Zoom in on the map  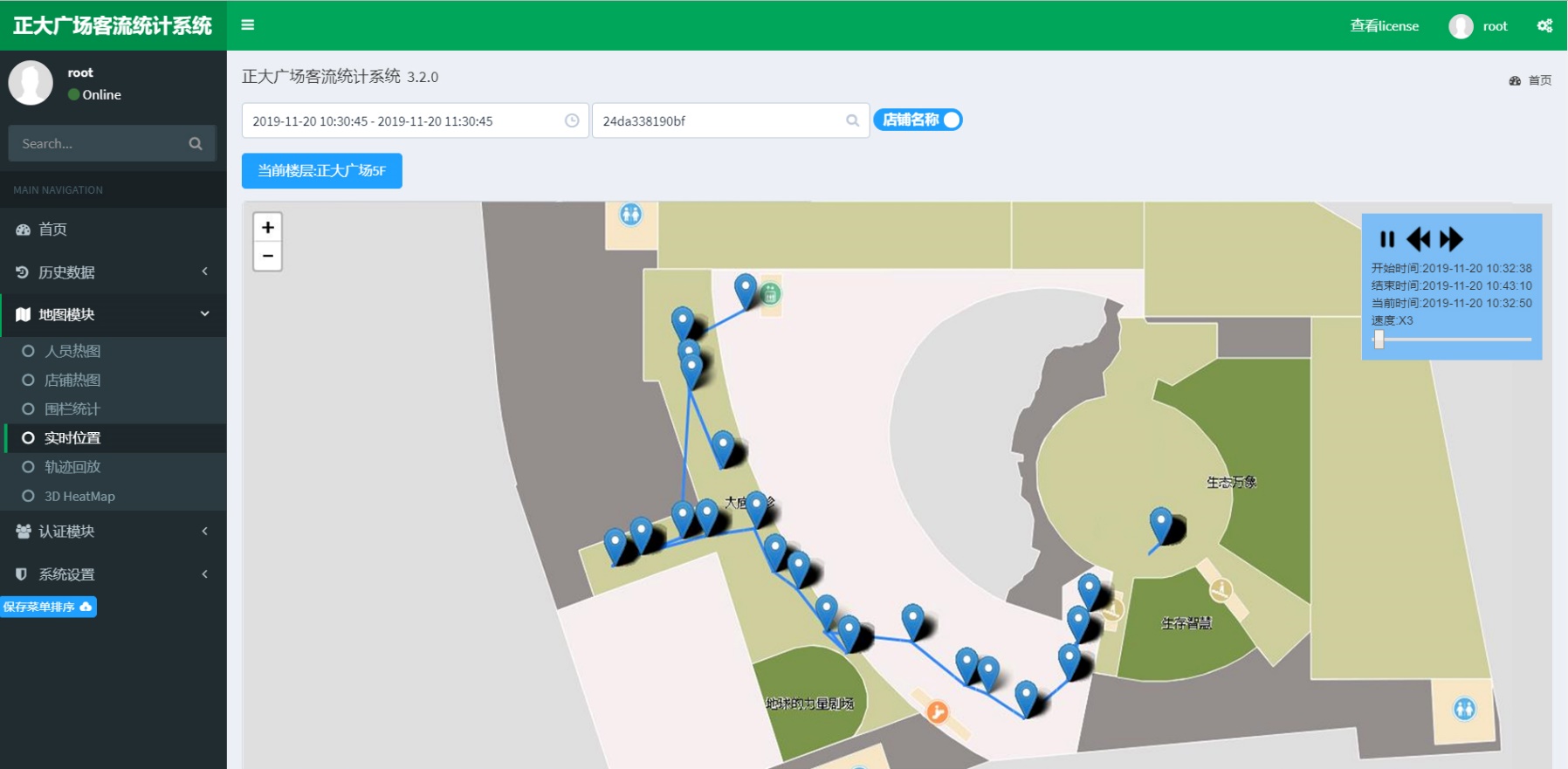(x=268, y=227)
